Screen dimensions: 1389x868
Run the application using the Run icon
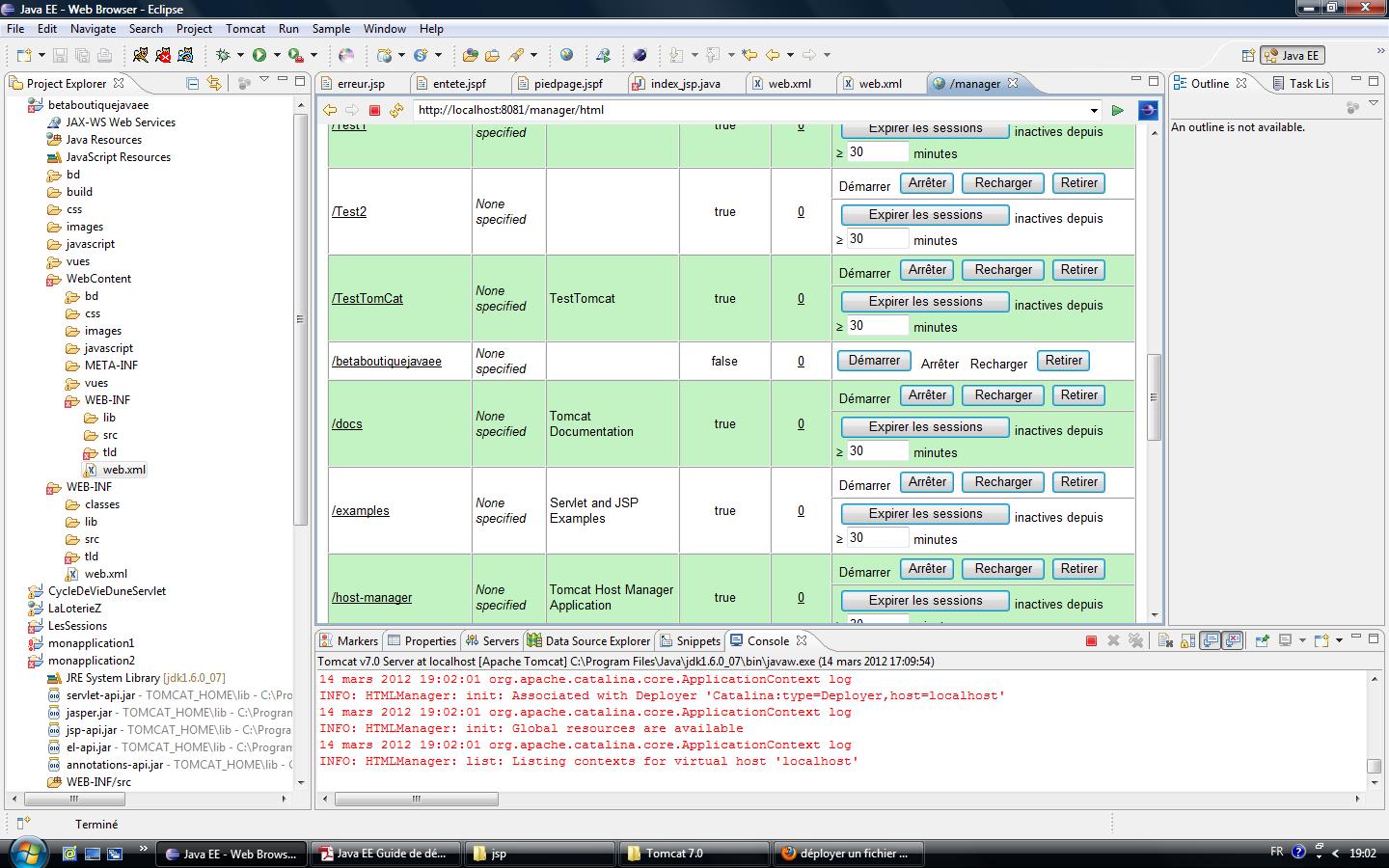point(259,55)
